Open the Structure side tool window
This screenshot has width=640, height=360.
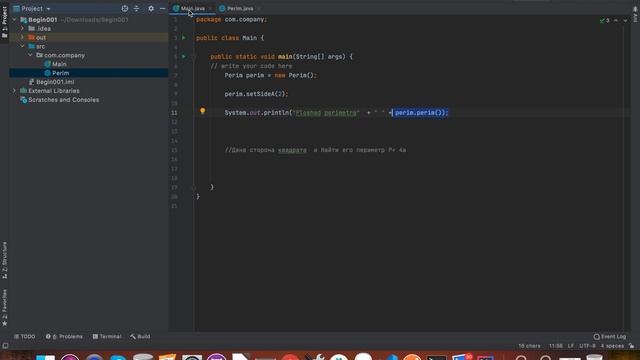pos(4,260)
